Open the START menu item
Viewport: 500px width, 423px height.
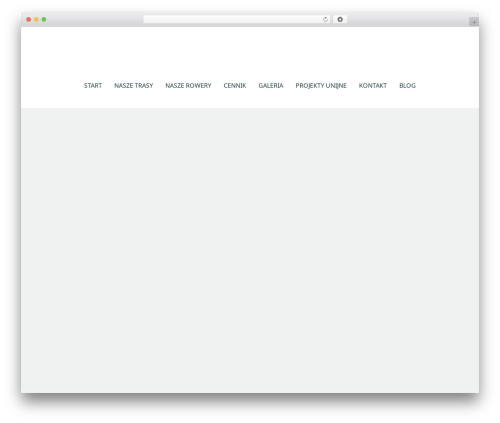tap(93, 86)
